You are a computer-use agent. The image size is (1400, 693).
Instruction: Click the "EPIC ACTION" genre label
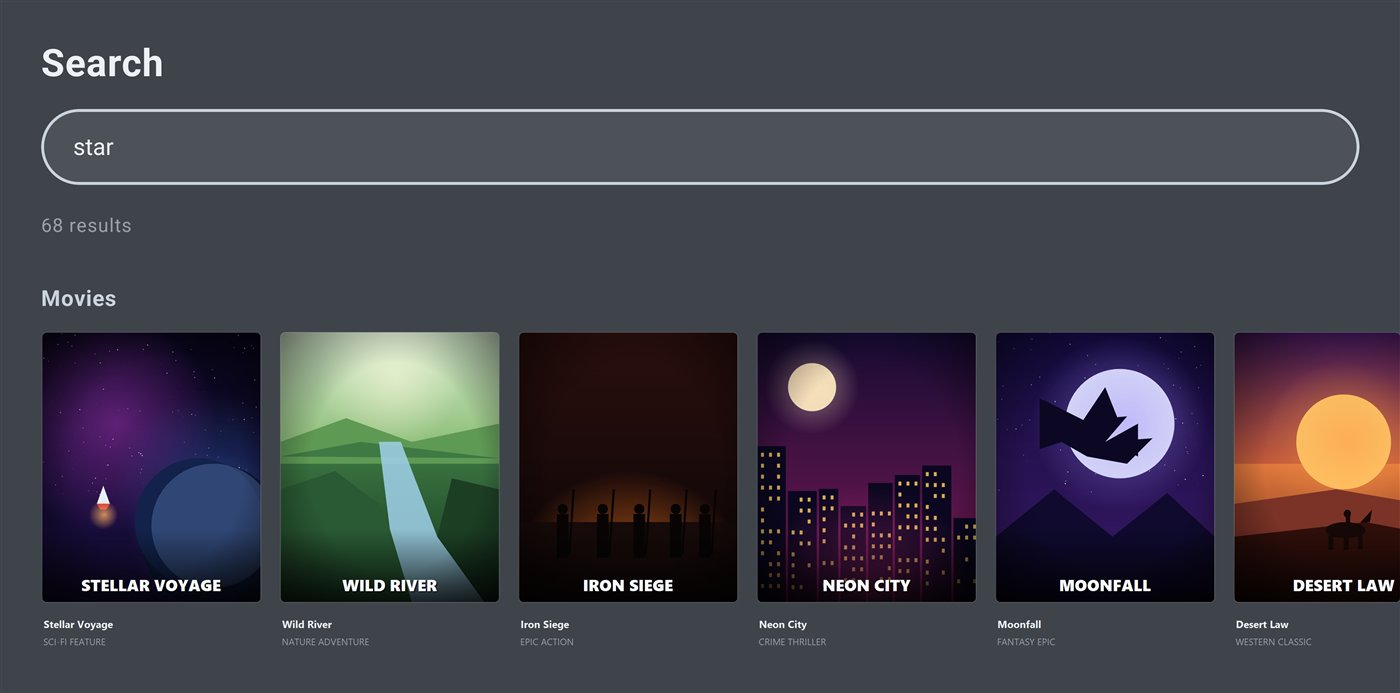pyautogui.click(x=547, y=642)
